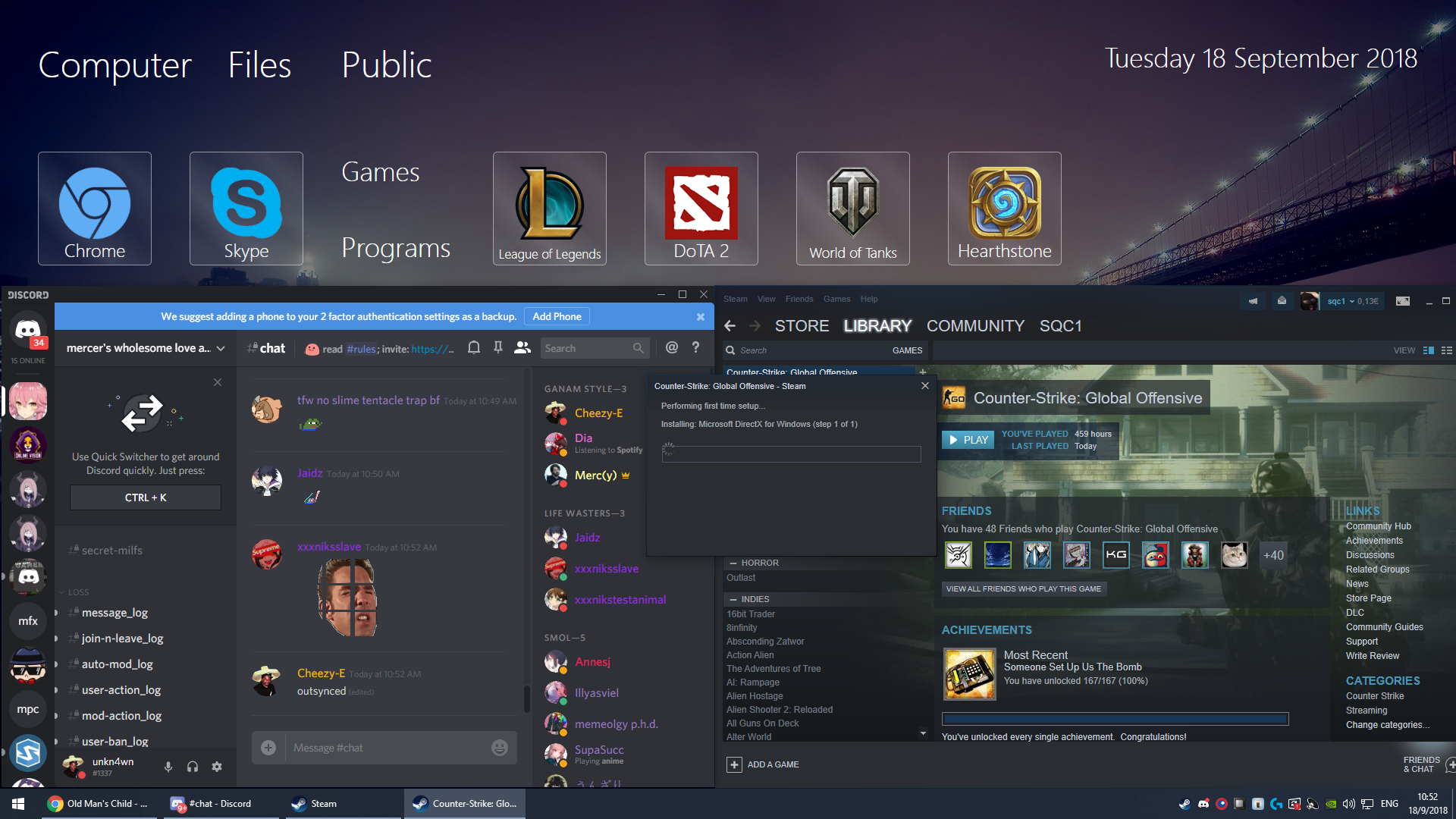Viewport: 1456px width, 819px height.
Task: Collapse the HORROR category in Steam
Action: point(733,563)
